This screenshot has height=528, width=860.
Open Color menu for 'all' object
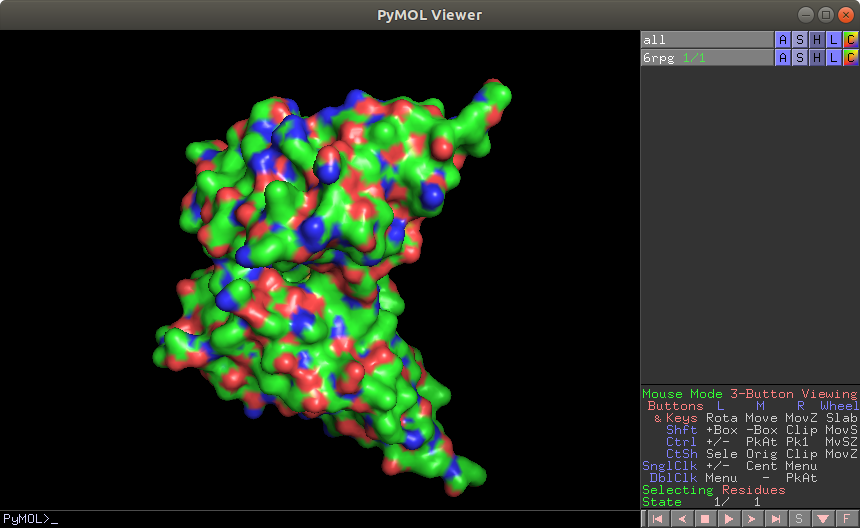click(851, 39)
